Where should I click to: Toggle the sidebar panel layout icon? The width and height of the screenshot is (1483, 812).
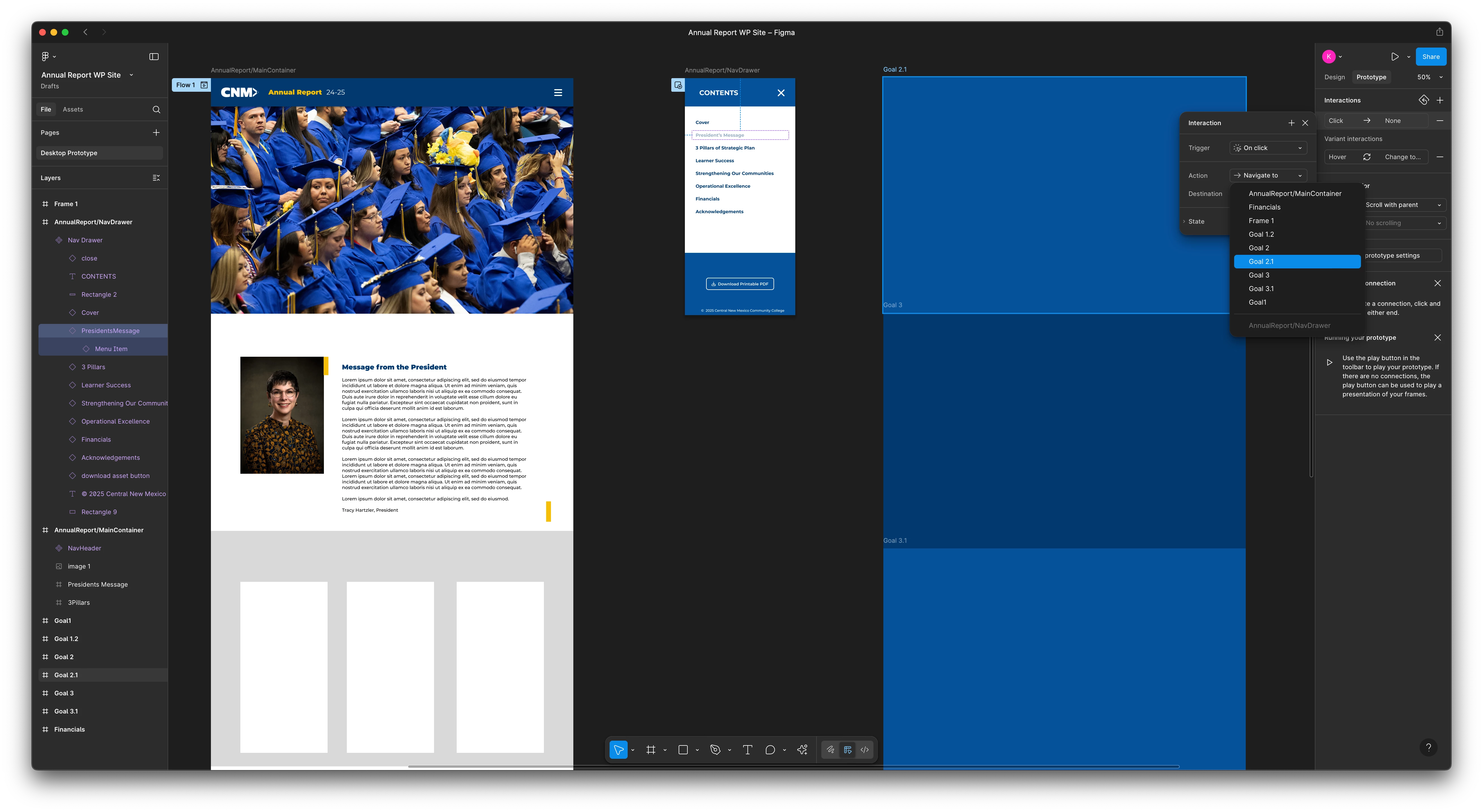(x=154, y=56)
